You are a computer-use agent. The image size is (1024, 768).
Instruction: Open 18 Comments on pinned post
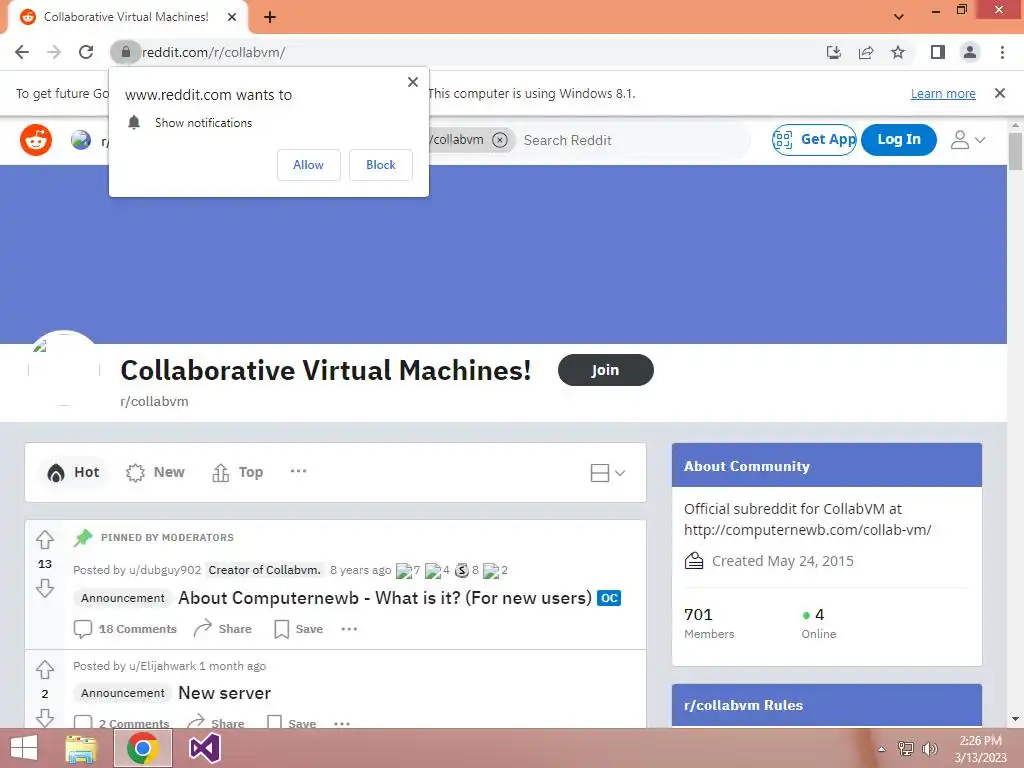pos(125,629)
